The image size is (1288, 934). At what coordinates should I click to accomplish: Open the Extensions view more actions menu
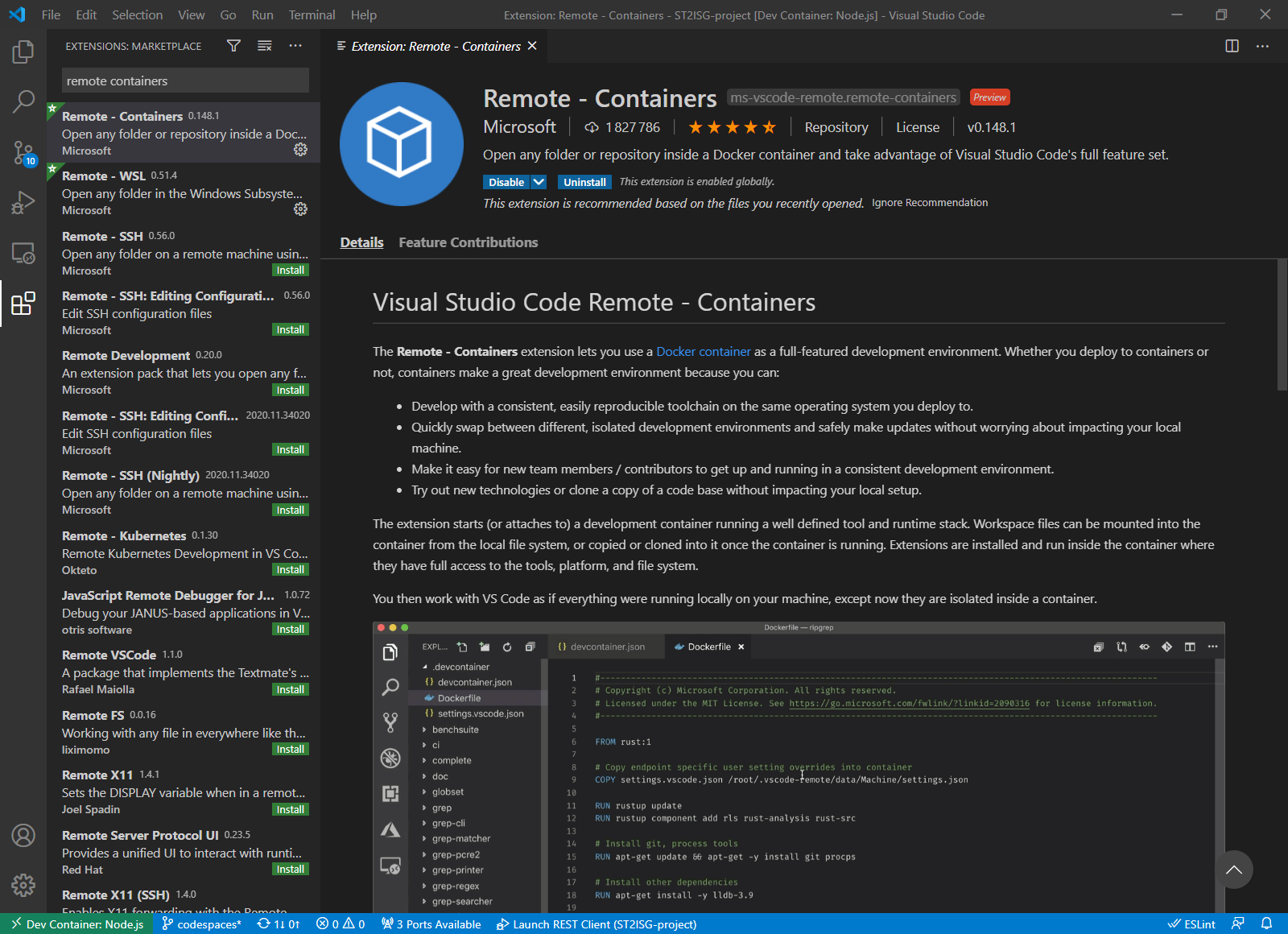coord(295,46)
